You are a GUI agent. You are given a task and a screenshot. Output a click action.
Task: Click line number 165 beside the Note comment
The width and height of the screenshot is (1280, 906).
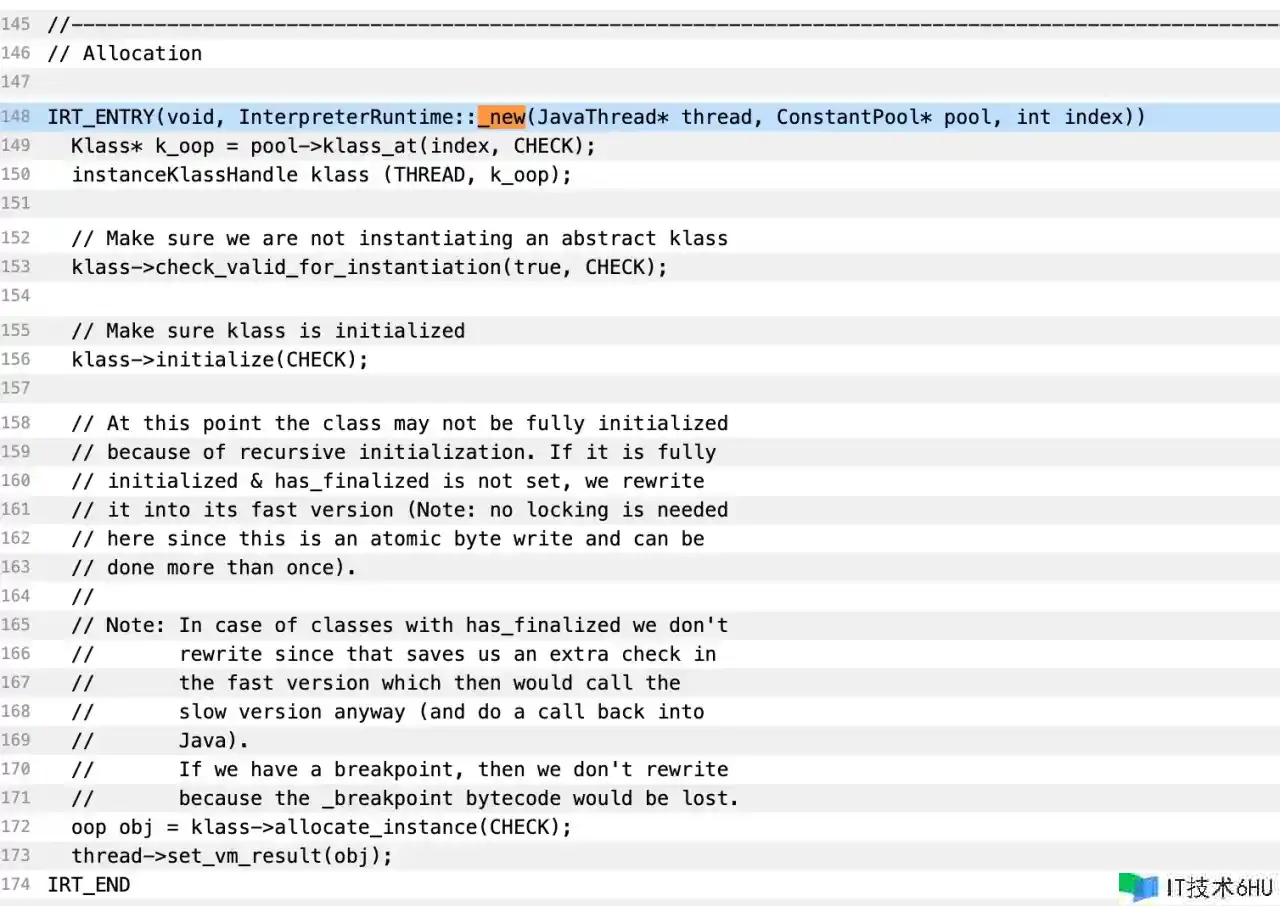coord(15,625)
